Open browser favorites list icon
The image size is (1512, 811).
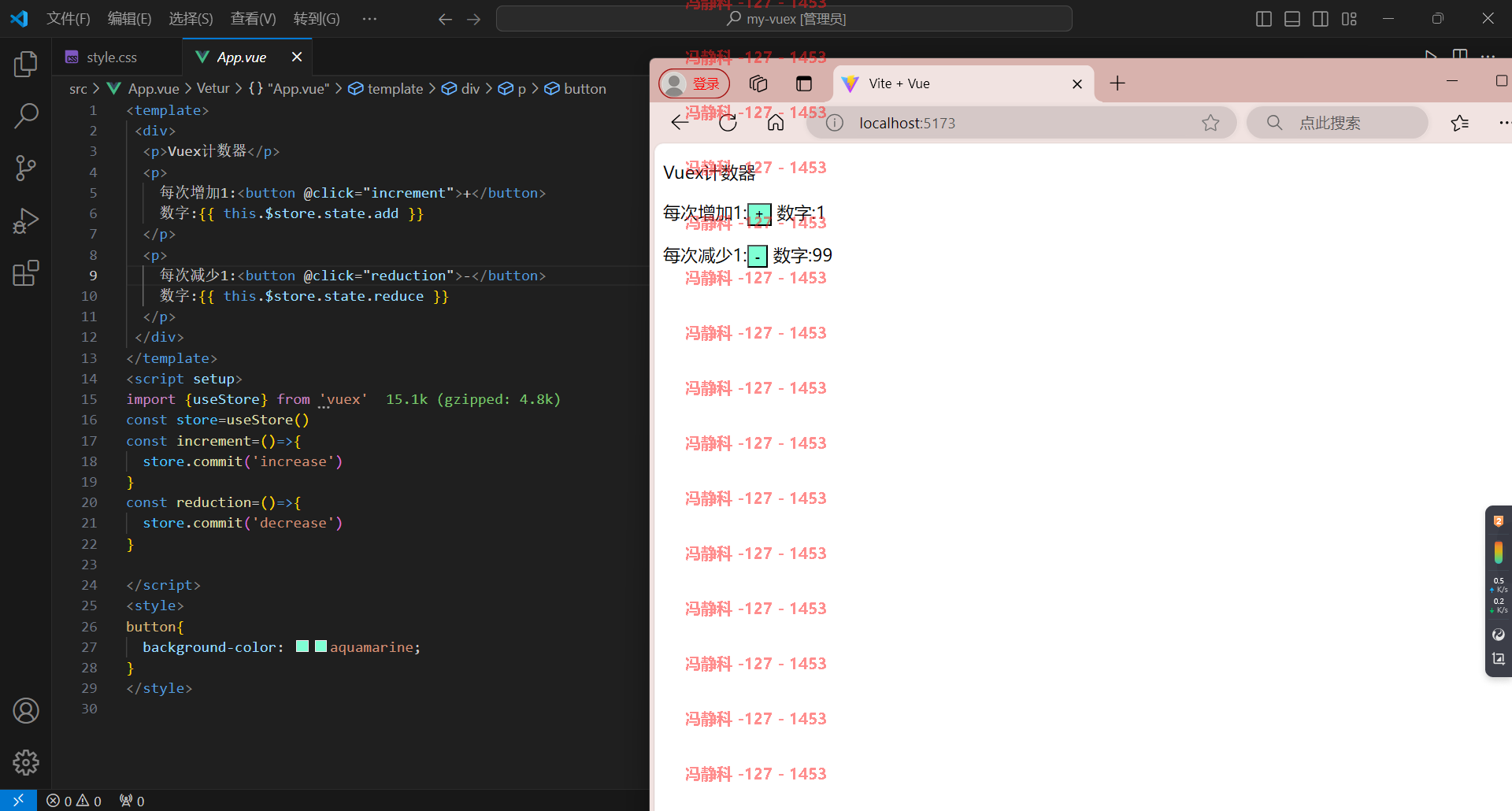(1459, 123)
